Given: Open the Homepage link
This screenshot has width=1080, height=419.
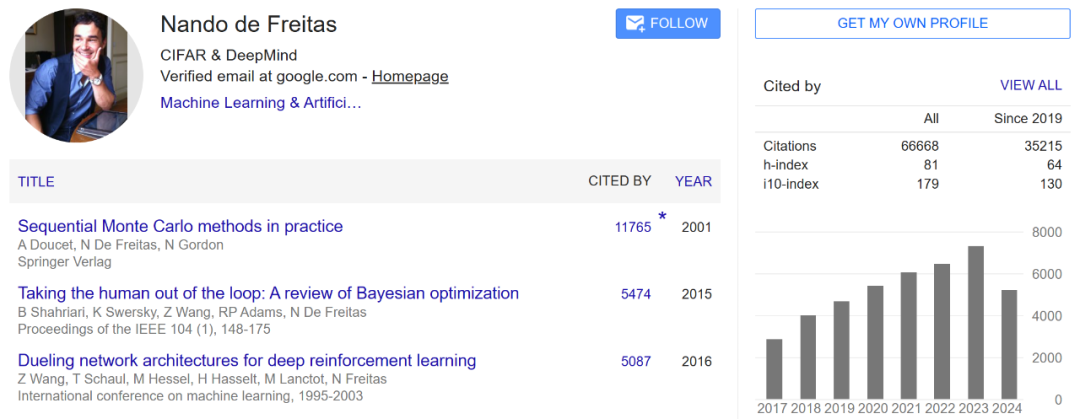Looking at the screenshot, I should 411,76.
